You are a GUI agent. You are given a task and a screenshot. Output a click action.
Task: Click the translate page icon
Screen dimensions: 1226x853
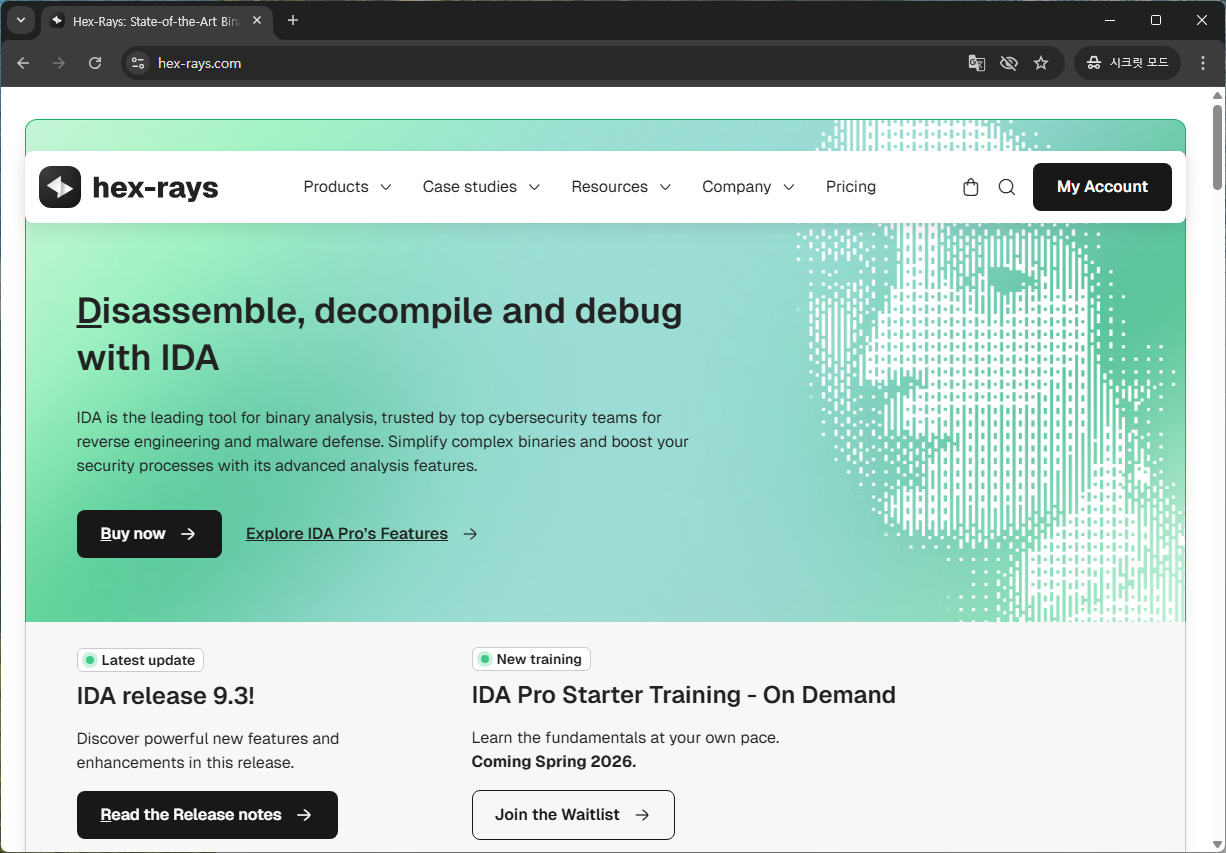977,63
